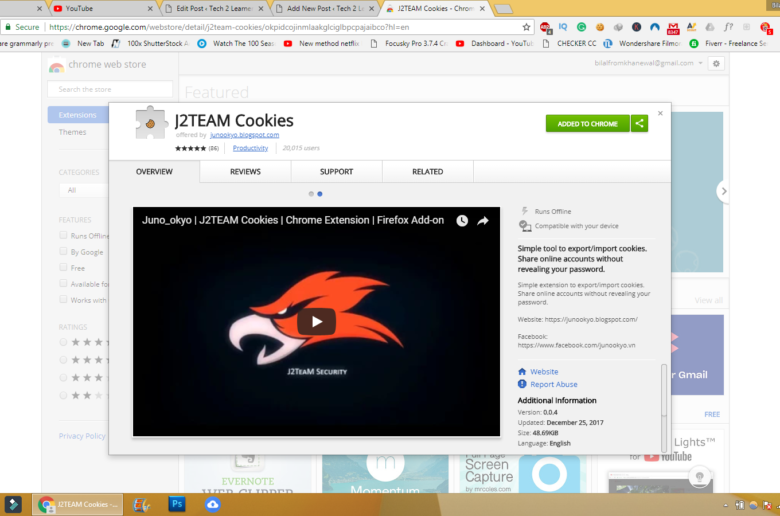The width and height of the screenshot is (780, 516).
Task: Open Photoshop from the taskbar
Action: (x=177, y=504)
